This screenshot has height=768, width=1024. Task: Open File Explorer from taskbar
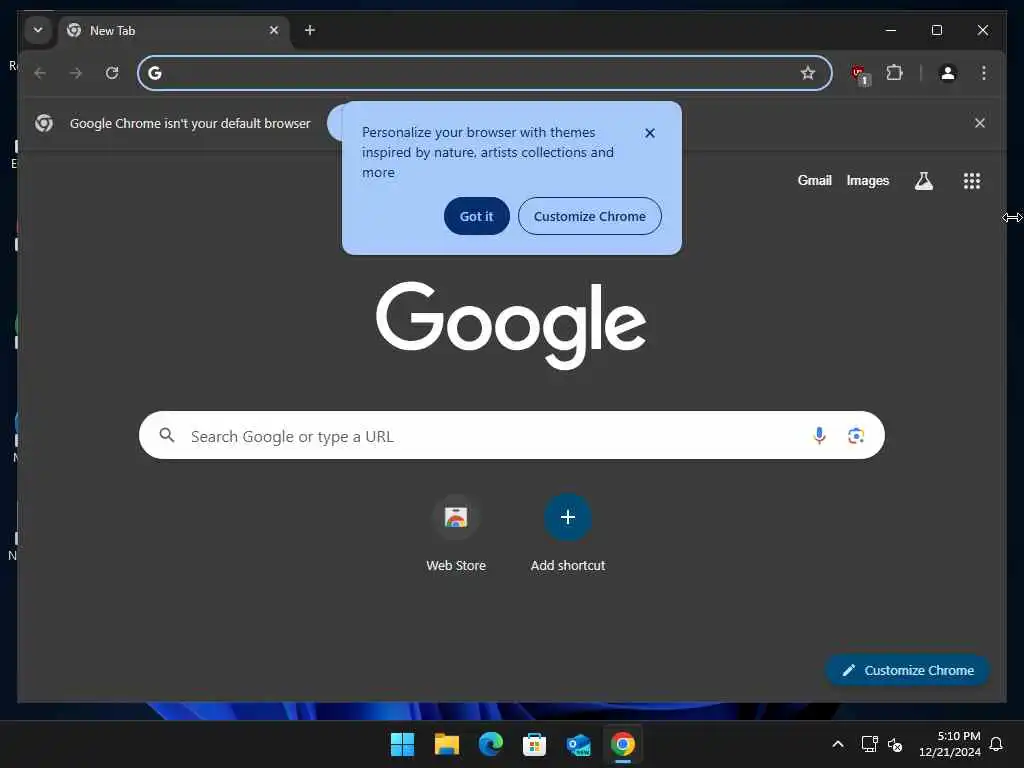[447, 744]
